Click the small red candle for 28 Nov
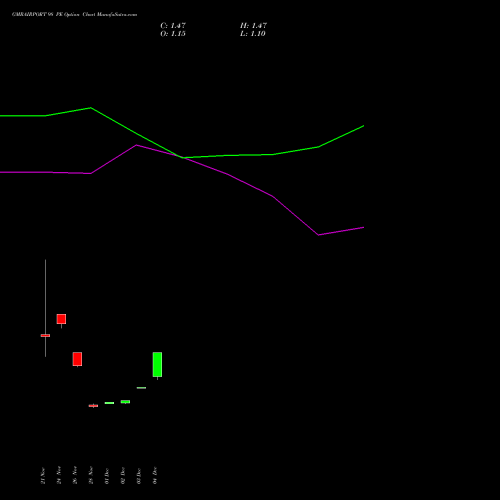 coord(93,406)
